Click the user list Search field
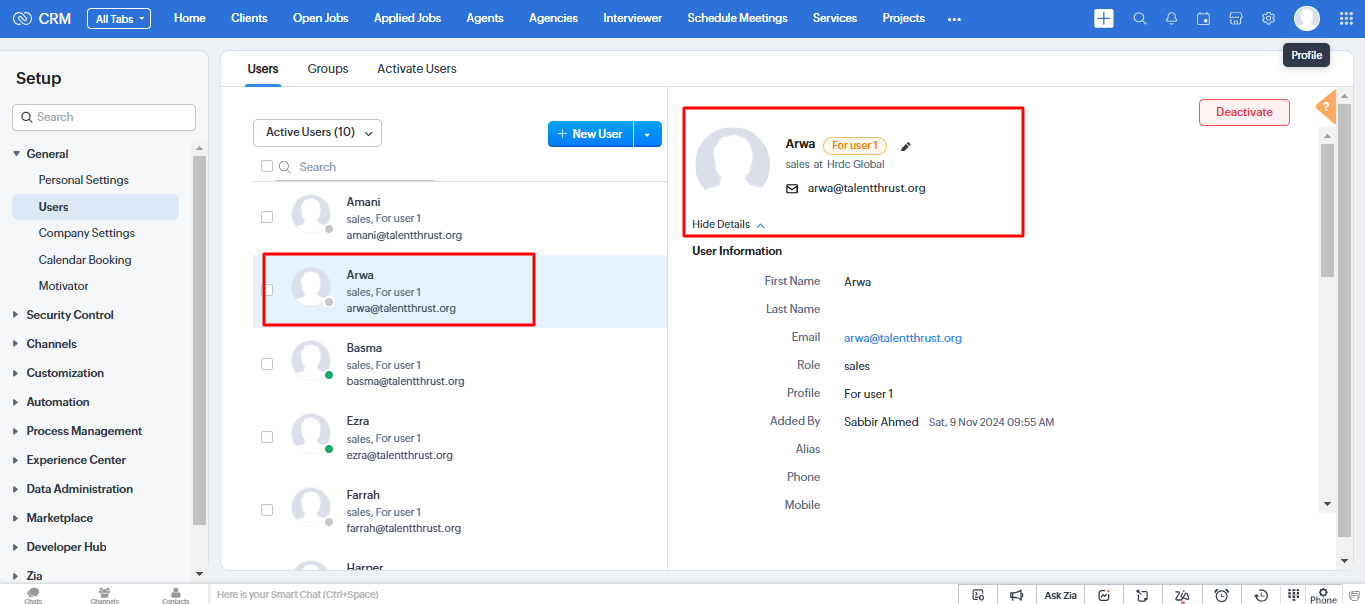Screen dimensions: 1365x604 pyautogui.click(x=355, y=167)
